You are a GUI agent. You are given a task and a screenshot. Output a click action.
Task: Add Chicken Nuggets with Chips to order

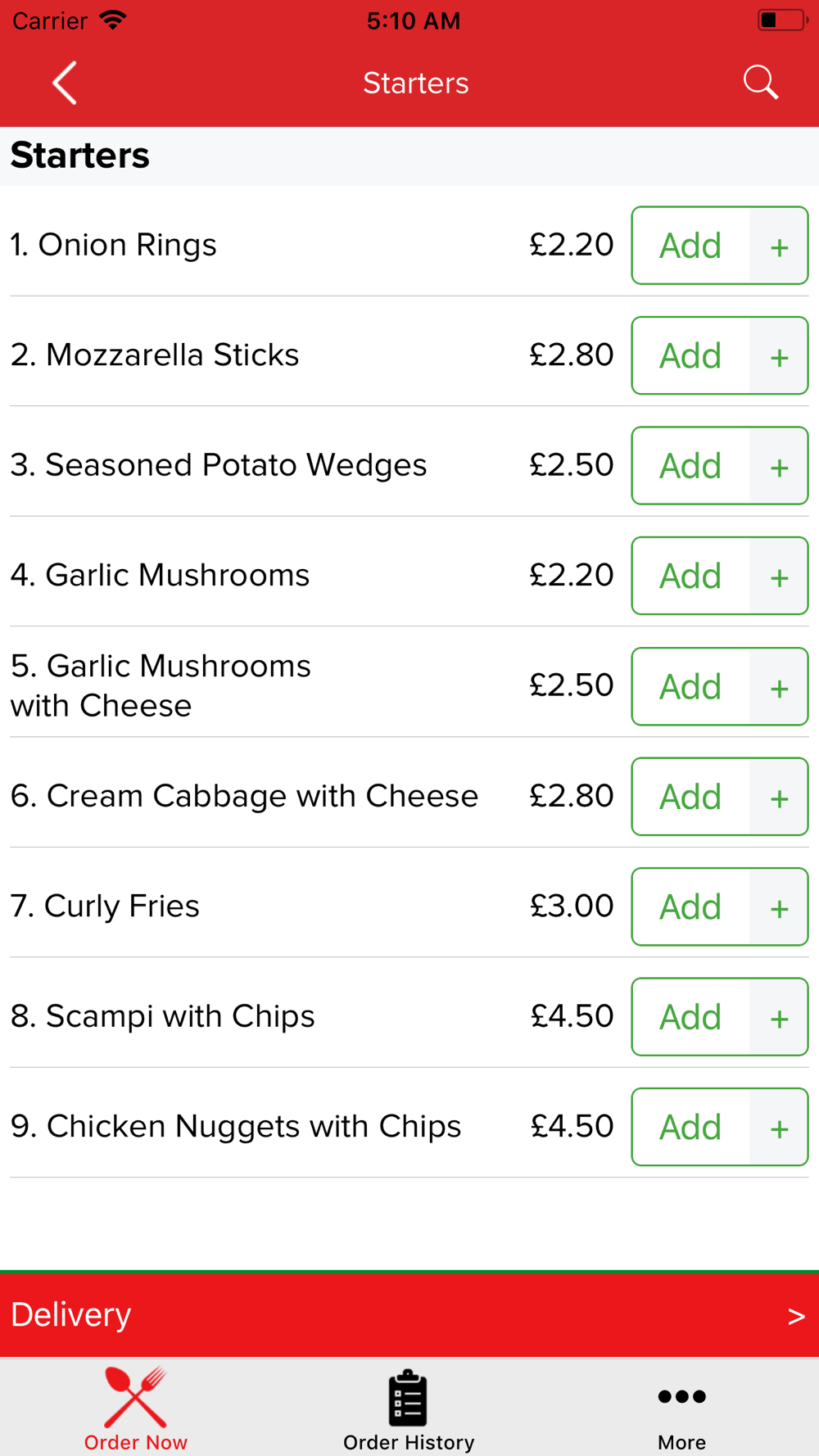[x=690, y=1128]
